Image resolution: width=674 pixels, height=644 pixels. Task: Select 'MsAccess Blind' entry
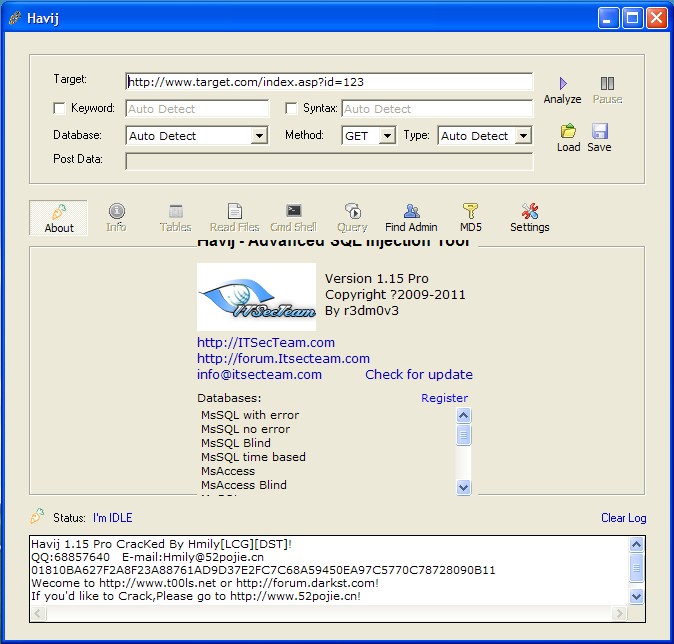(244, 485)
